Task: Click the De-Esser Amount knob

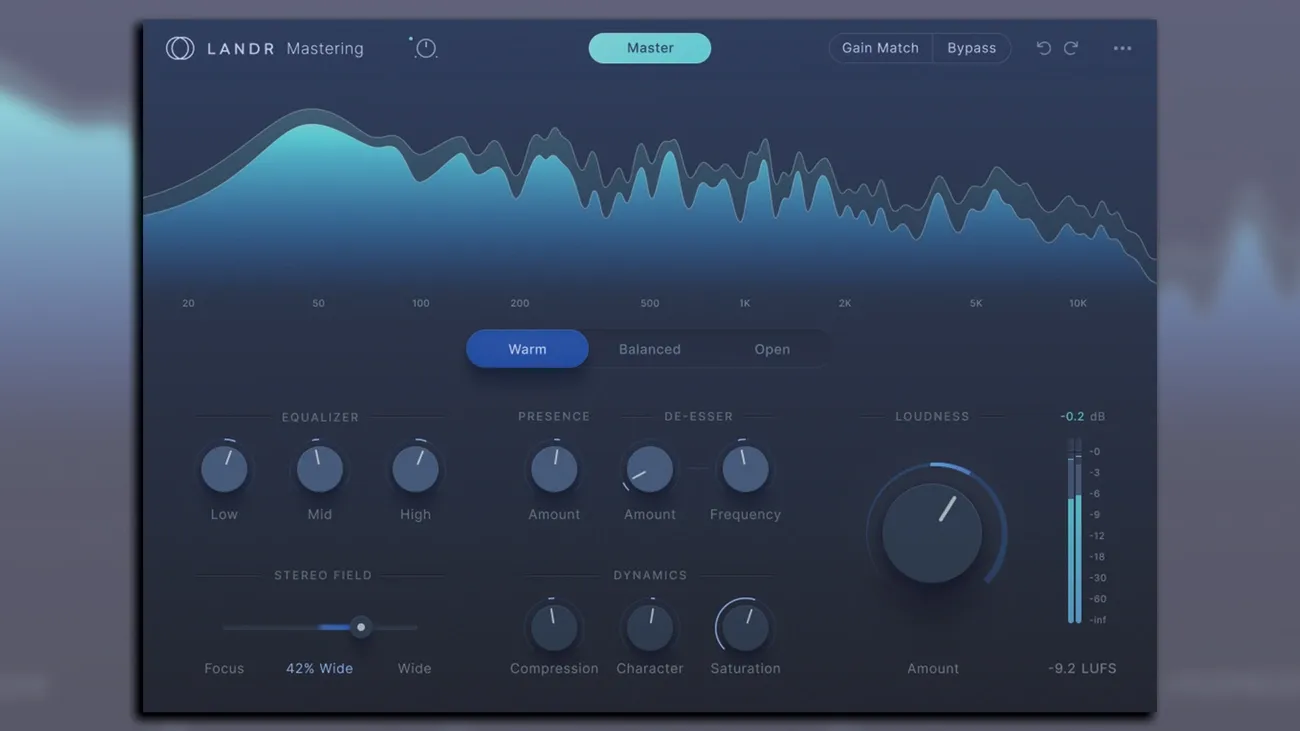Action: (650, 468)
